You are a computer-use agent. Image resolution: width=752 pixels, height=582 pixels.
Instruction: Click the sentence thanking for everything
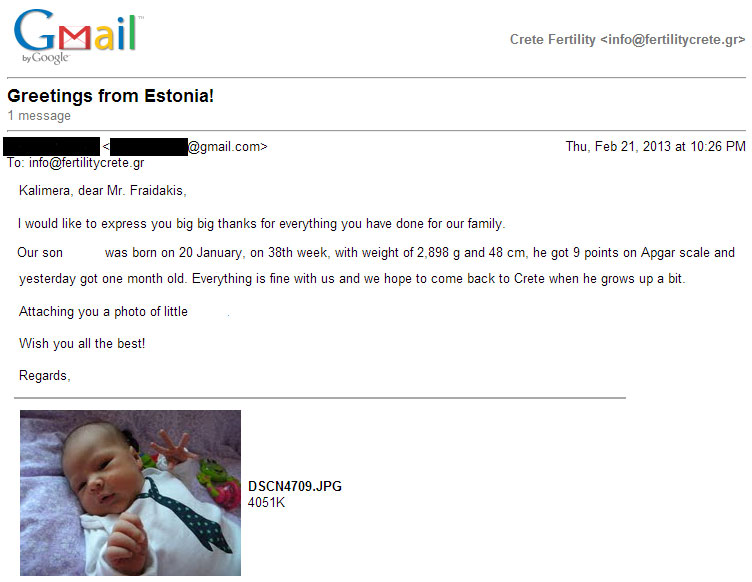tap(262, 223)
